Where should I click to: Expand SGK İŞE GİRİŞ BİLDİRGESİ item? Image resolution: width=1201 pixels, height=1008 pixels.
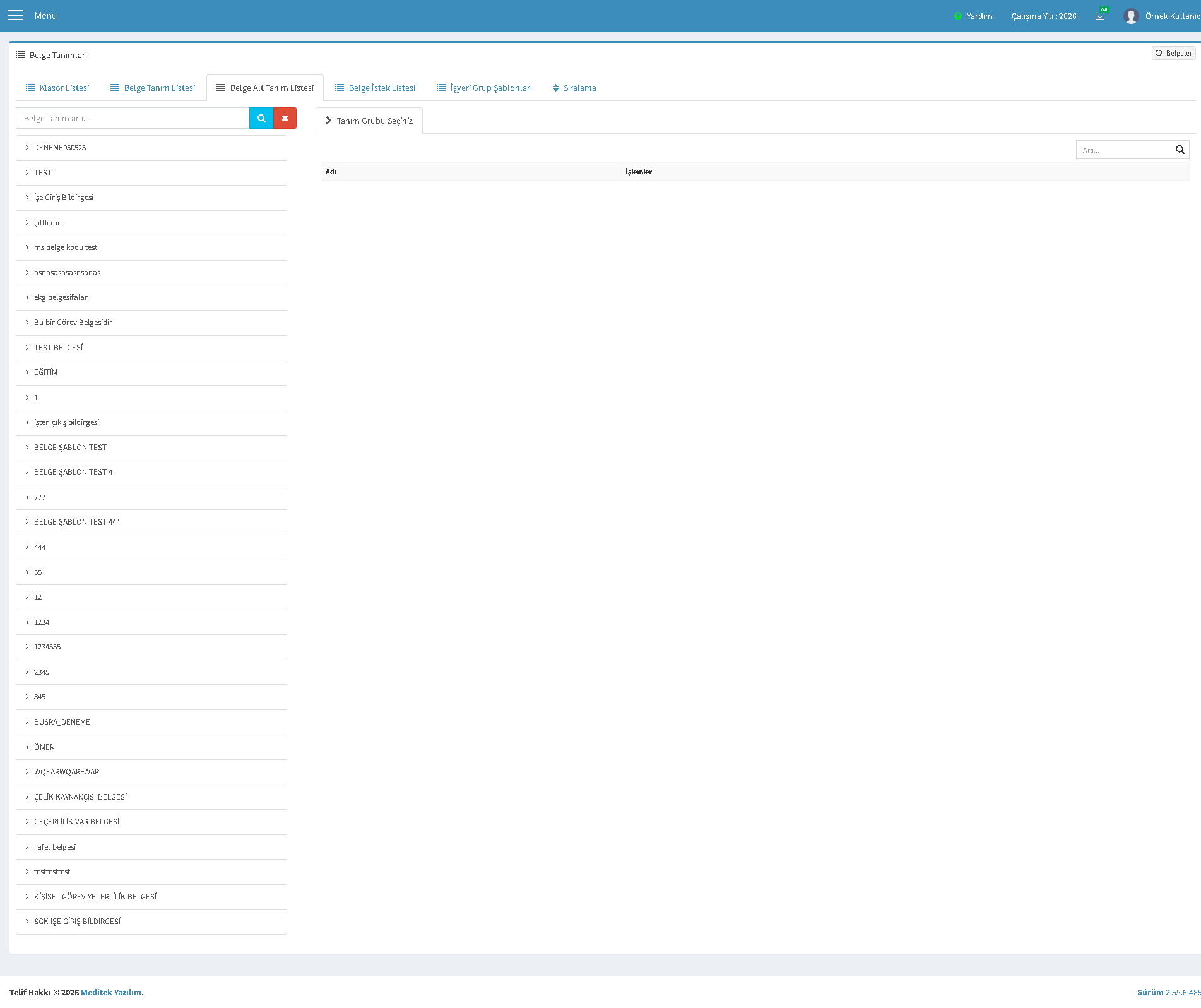coord(151,922)
